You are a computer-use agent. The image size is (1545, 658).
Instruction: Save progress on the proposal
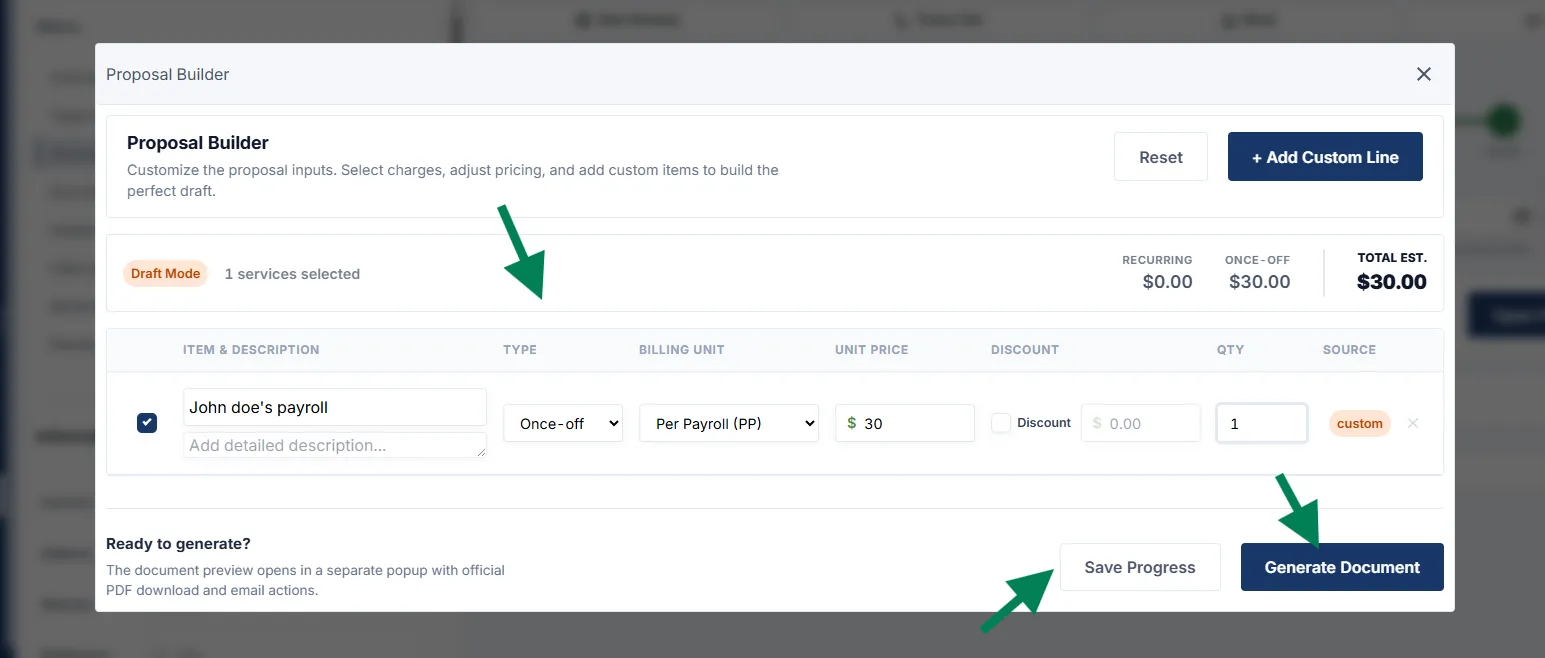pos(1140,567)
